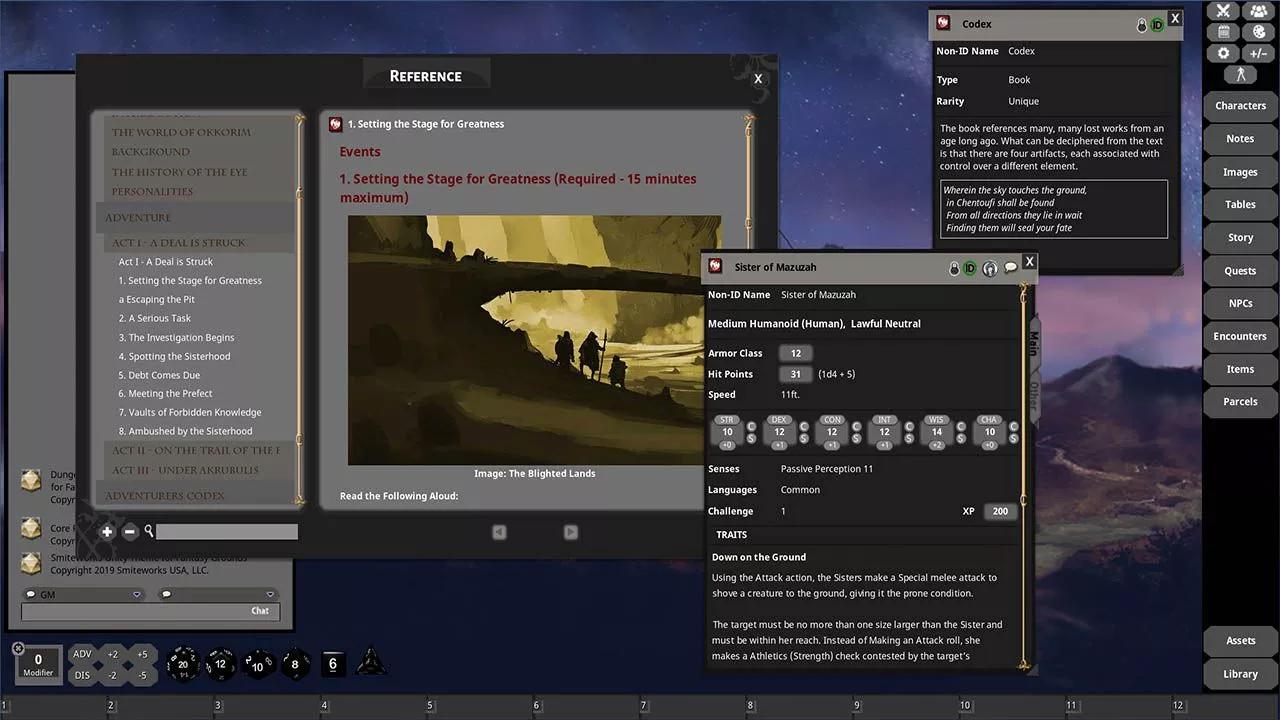Open Vaults of Forbidden Knowledge page

(x=190, y=412)
